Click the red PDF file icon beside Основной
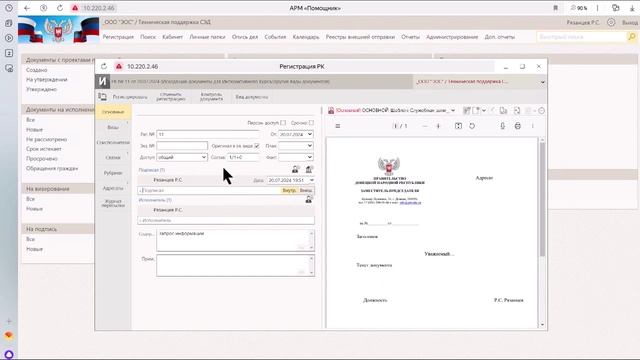The width and height of the screenshot is (640, 360). 331,111
